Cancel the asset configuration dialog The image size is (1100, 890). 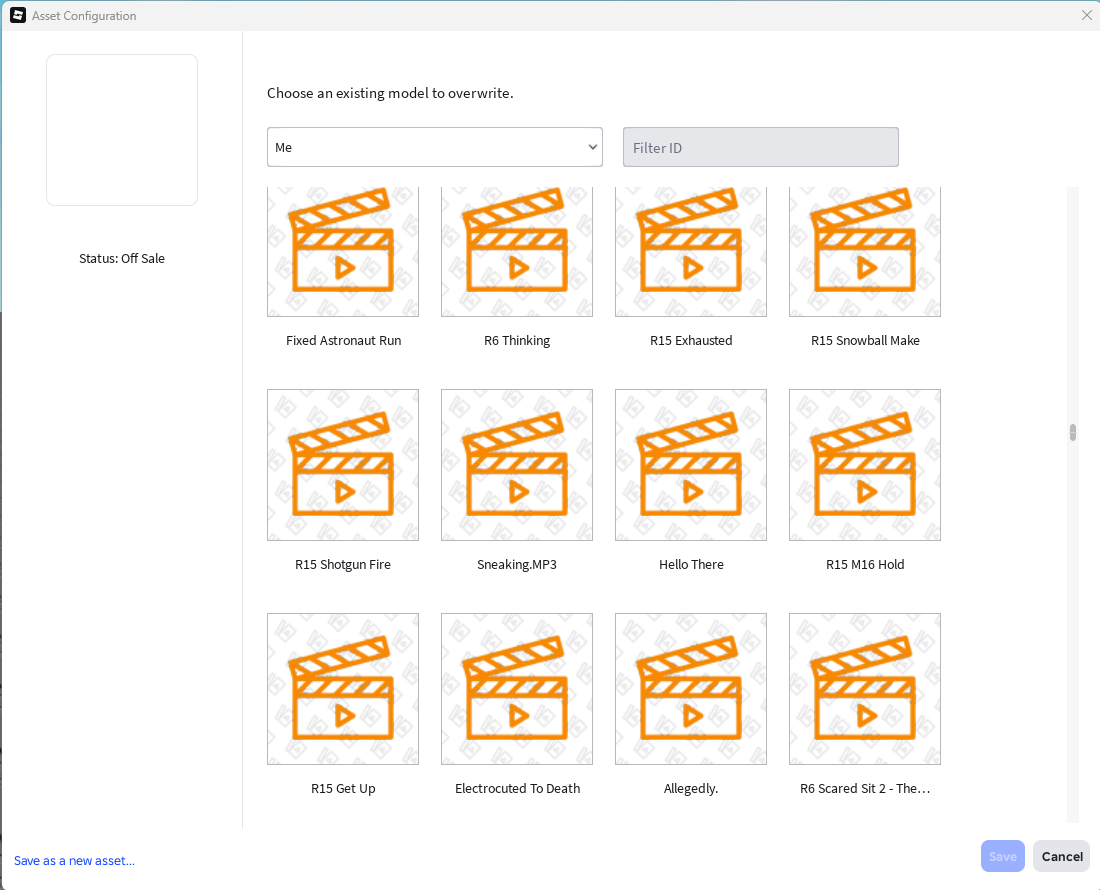pyautogui.click(x=1061, y=856)
